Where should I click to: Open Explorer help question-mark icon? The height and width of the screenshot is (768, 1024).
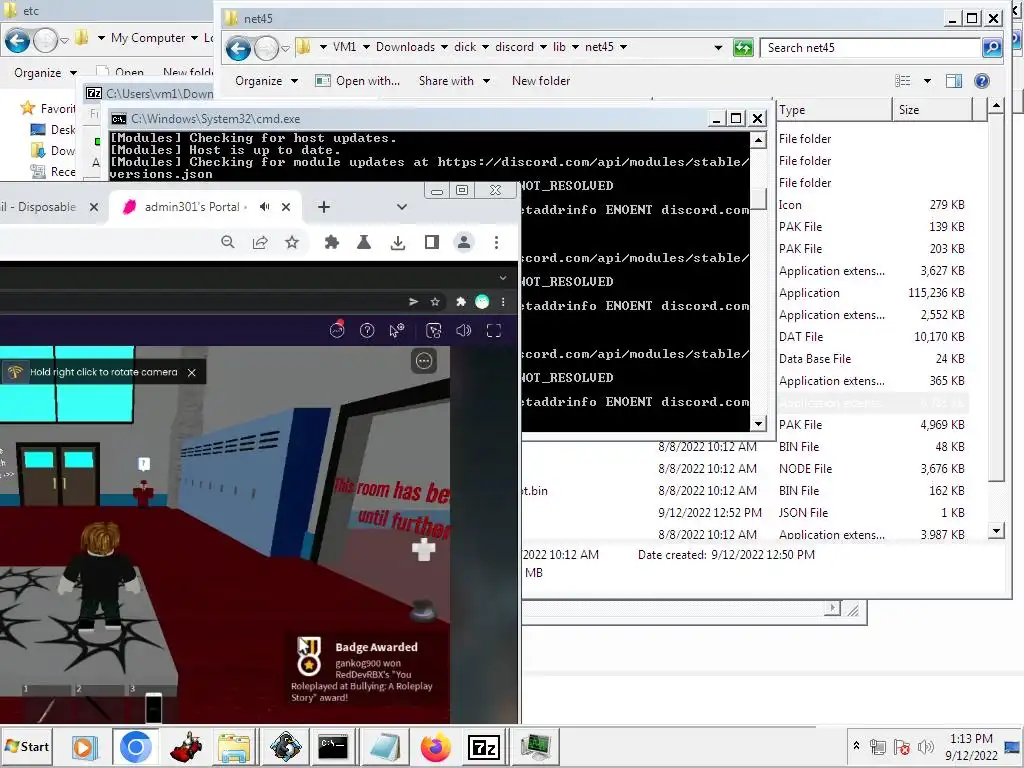pos(982,81)
